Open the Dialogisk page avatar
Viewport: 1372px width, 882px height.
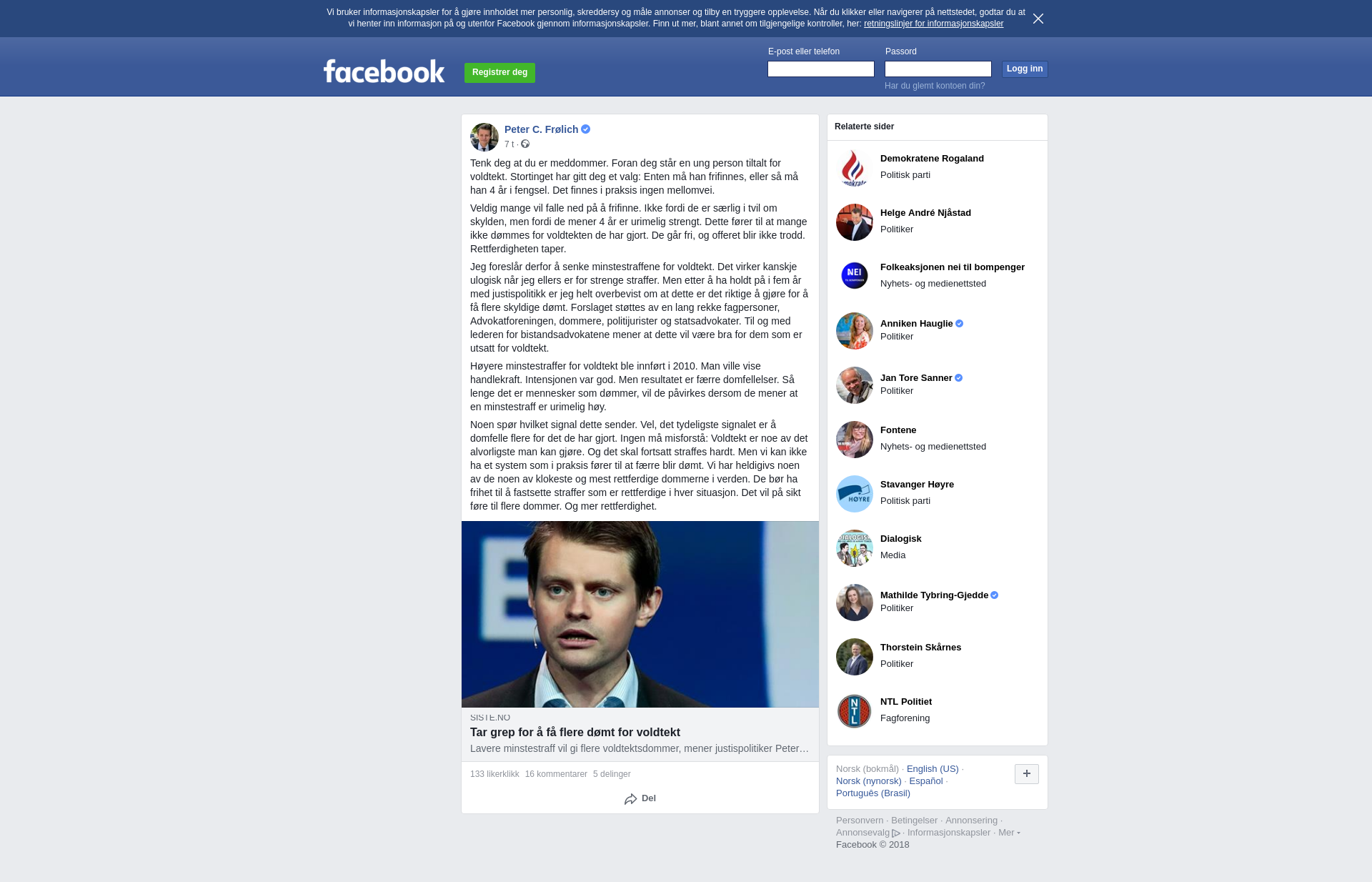(x=855, y=548)
